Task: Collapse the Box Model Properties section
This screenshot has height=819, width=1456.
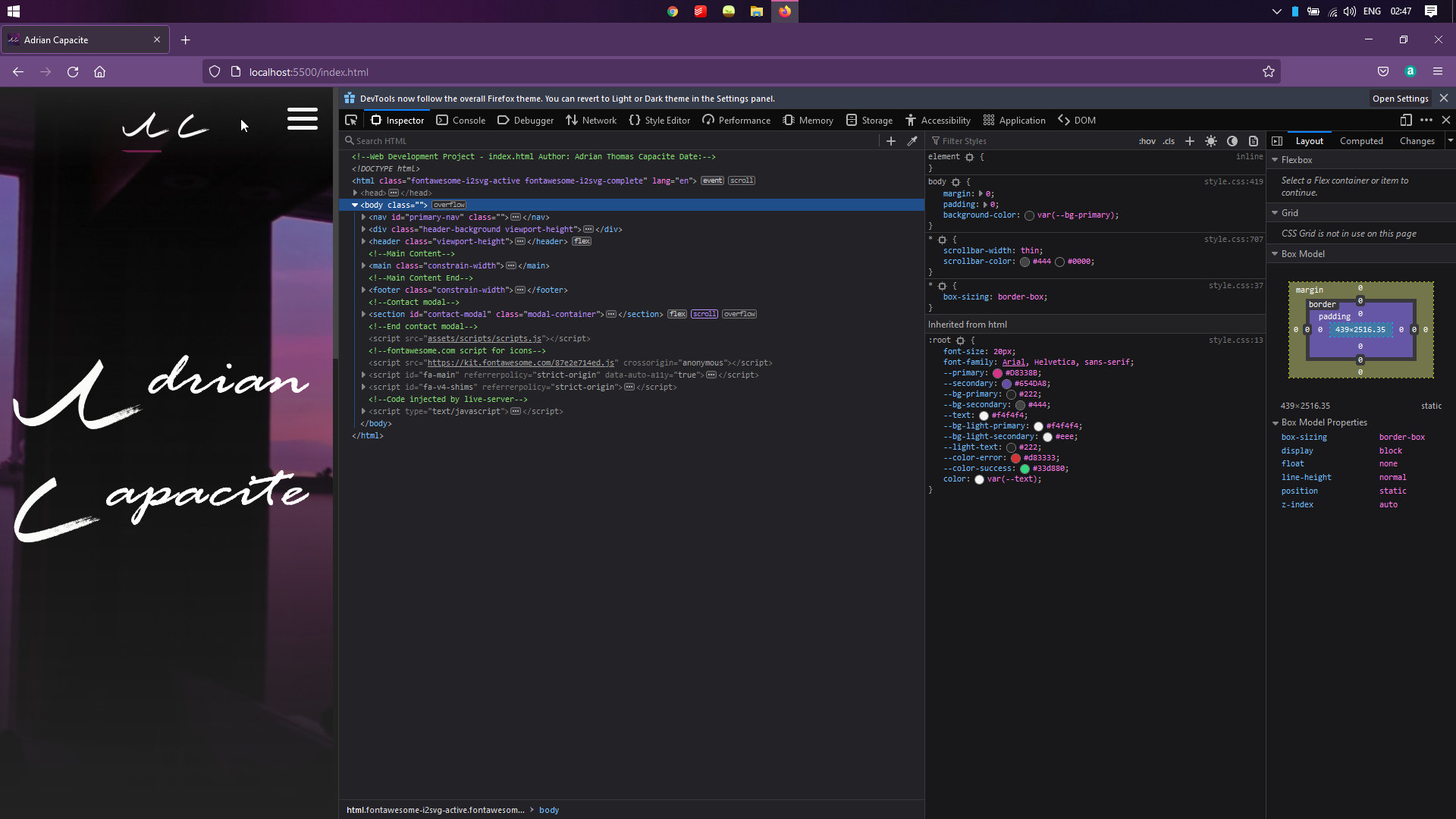Action: [1276, 423]
